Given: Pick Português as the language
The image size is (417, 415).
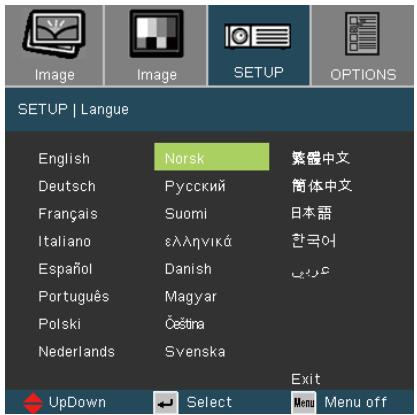Looking at the screenshot, I should click(x=74, y=297).
